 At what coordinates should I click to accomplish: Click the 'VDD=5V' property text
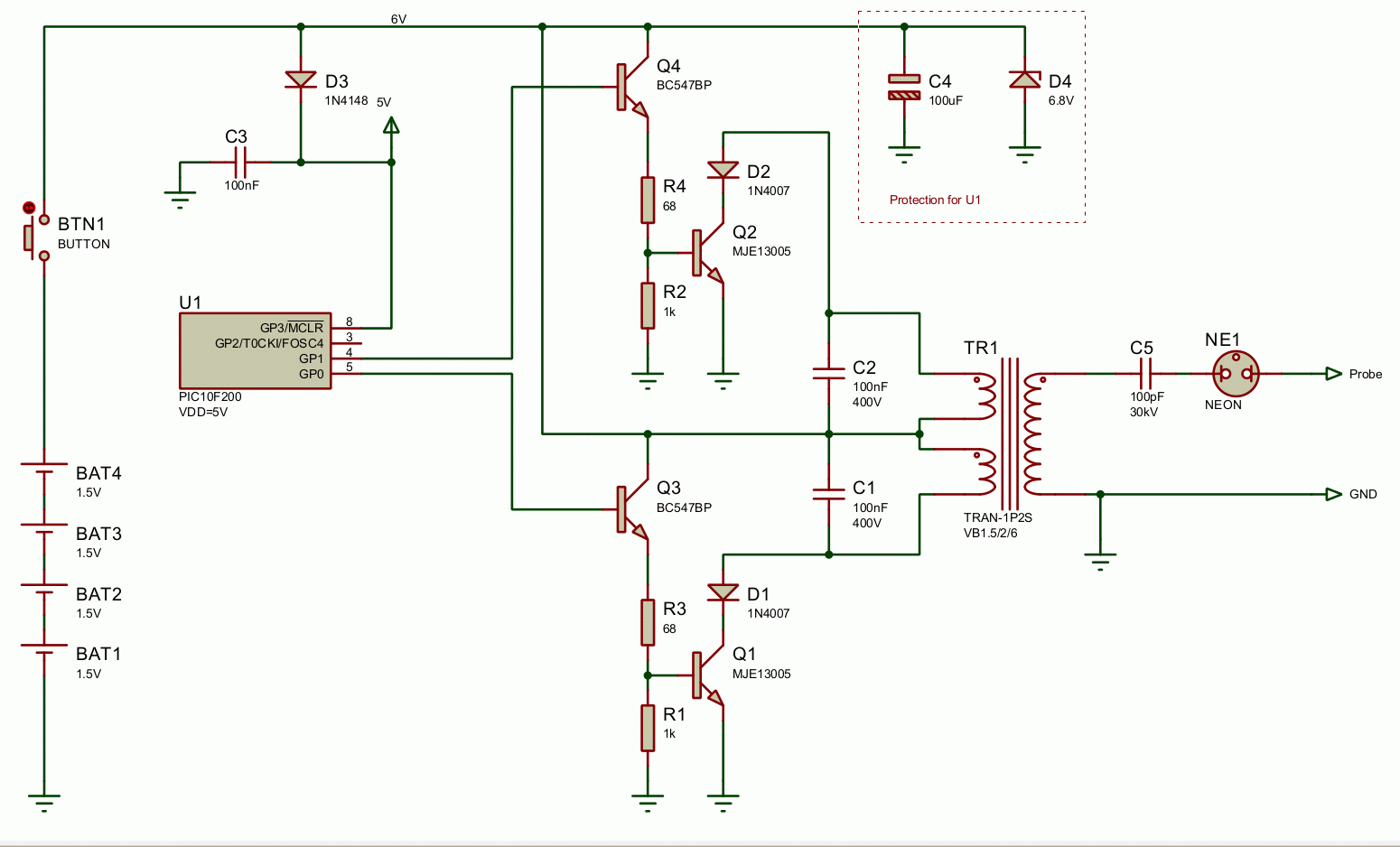203,412
